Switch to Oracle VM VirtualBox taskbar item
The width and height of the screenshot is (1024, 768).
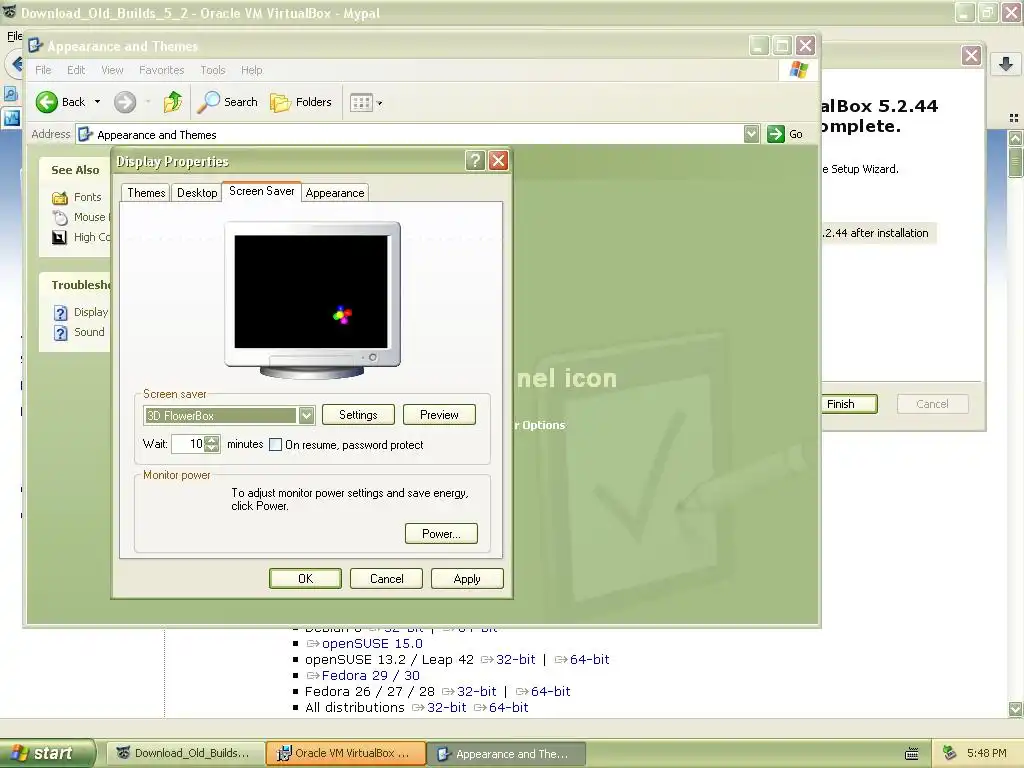click(346, 753)
